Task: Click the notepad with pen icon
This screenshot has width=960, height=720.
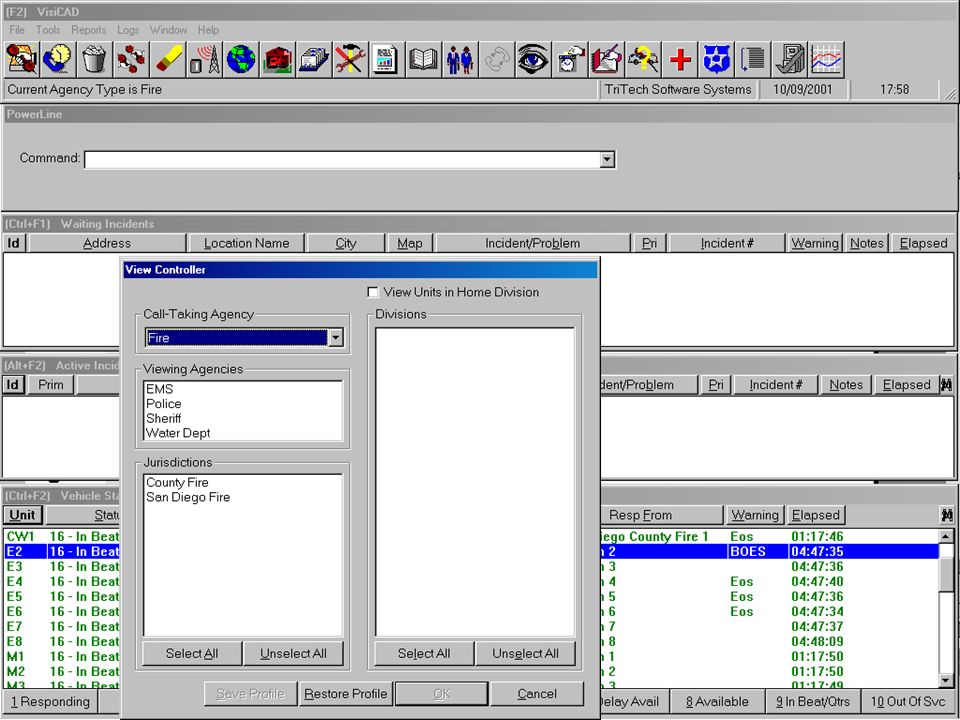Action: (606, 60)
